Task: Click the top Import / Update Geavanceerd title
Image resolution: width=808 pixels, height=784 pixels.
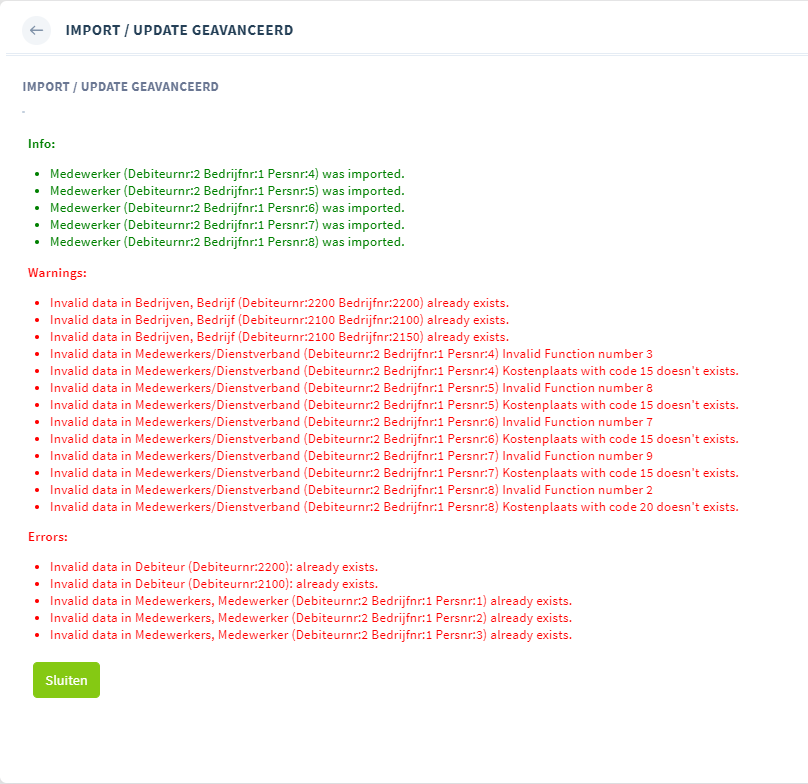Action: (179, 30)
